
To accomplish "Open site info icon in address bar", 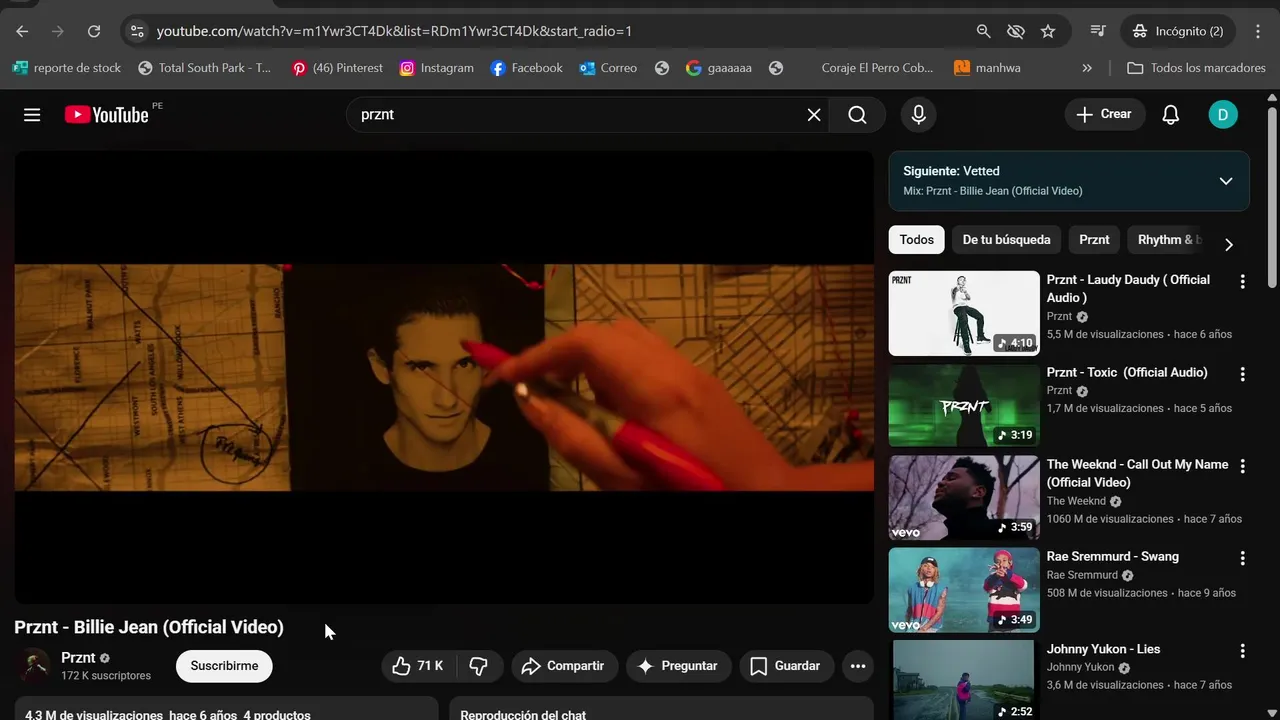I will pos(138,31).
